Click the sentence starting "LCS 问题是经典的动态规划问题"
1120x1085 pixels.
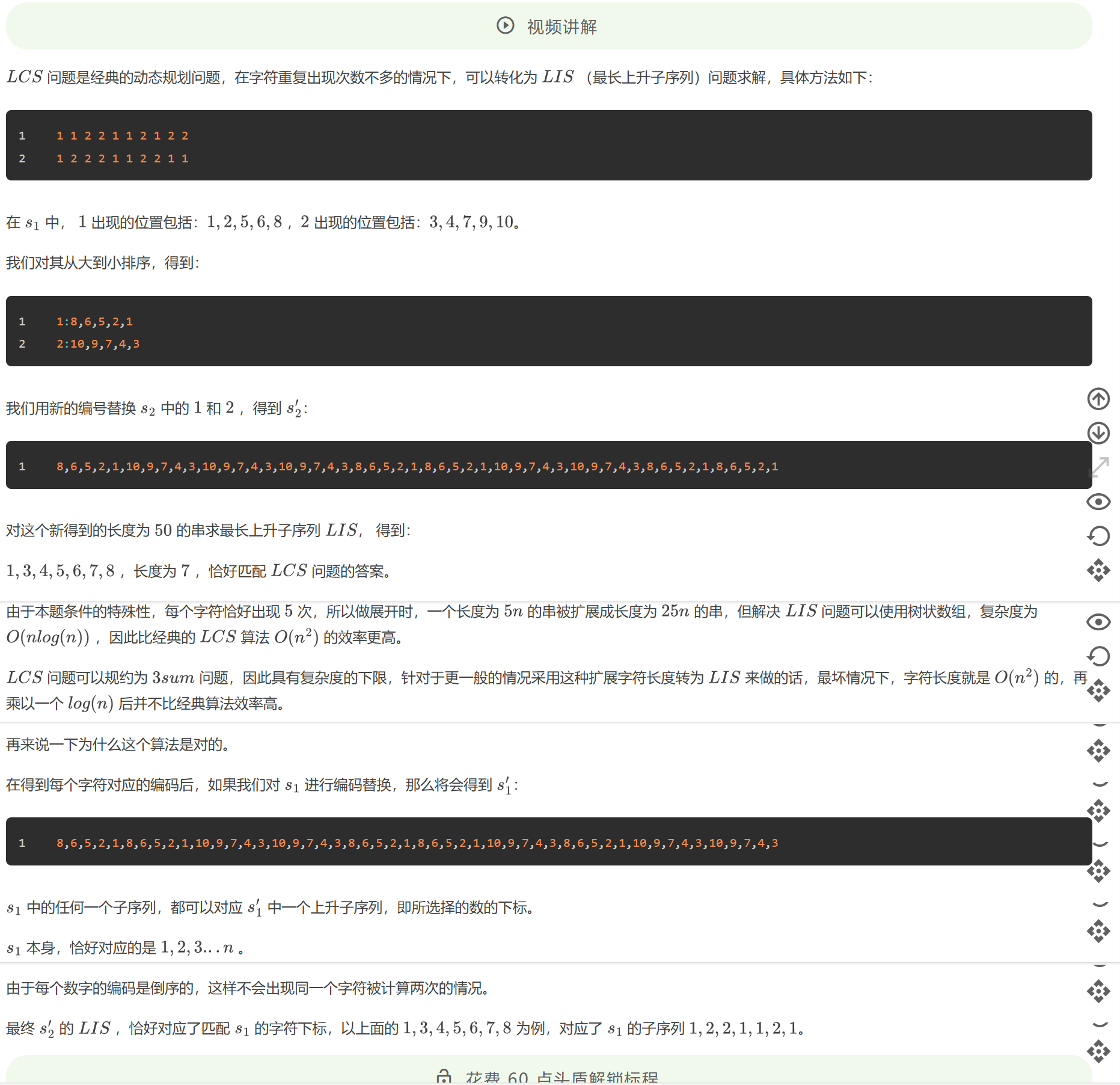pos(439,78)
